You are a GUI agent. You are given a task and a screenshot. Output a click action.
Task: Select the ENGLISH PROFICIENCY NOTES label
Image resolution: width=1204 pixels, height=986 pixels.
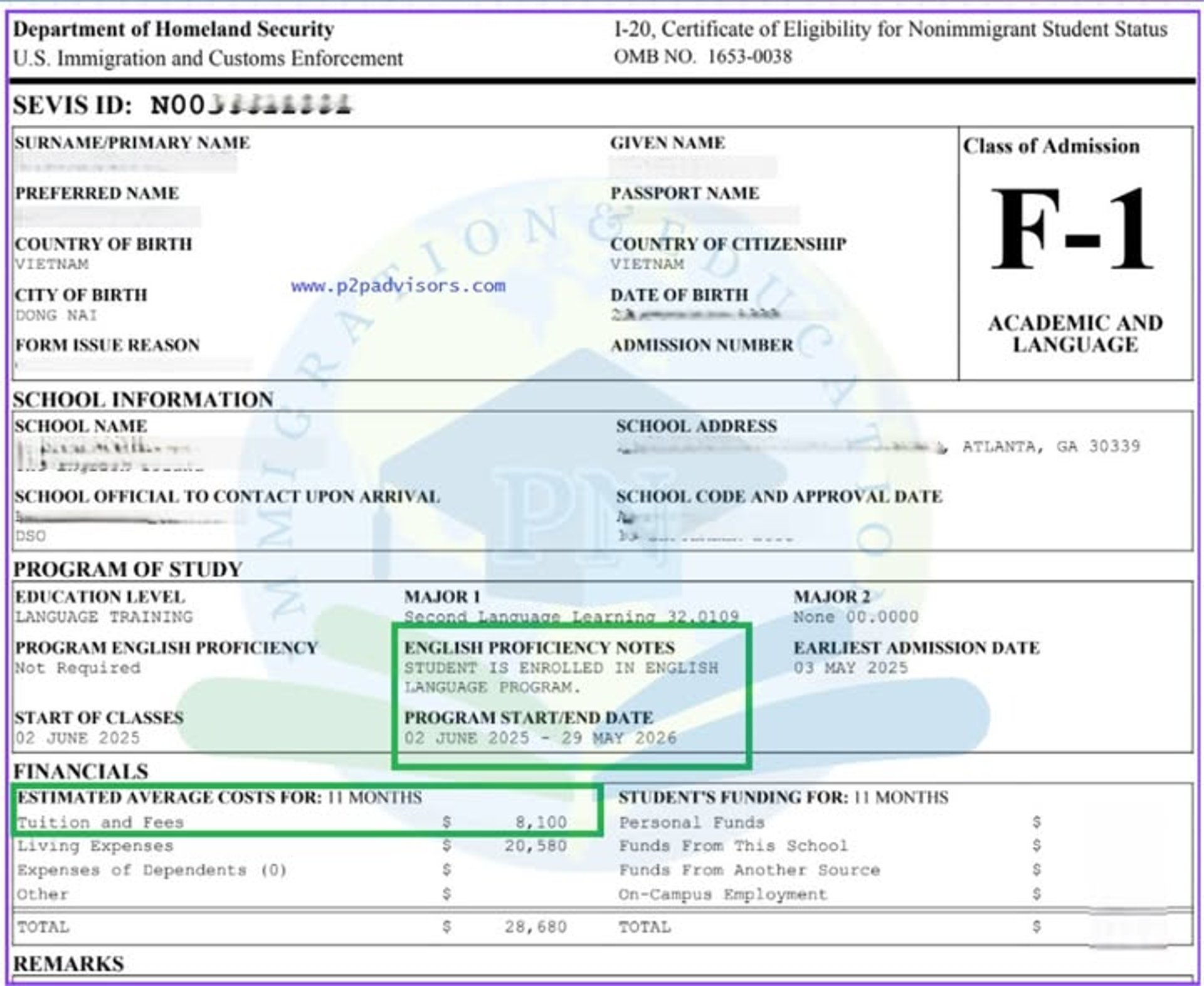coord(539,648)
